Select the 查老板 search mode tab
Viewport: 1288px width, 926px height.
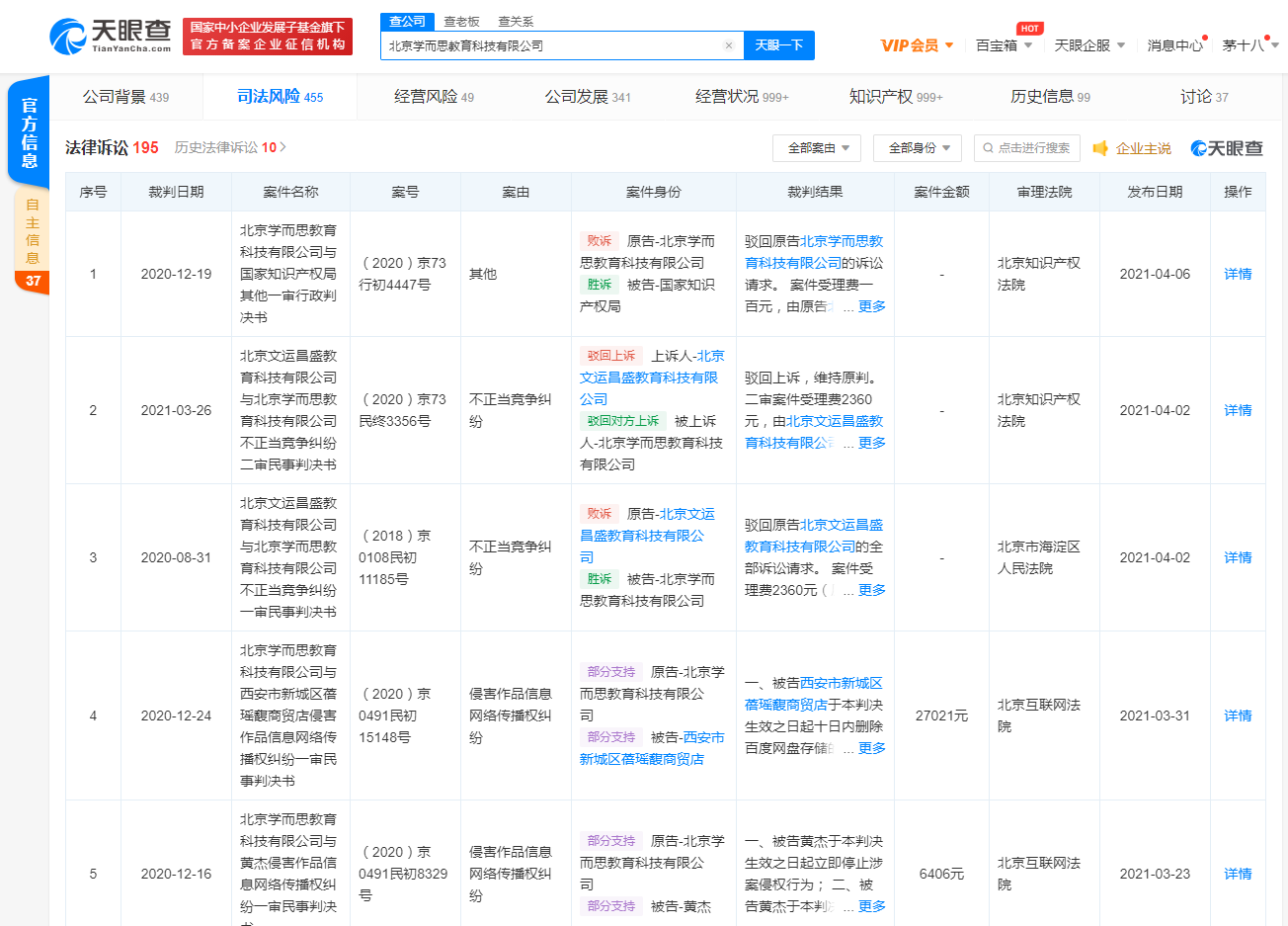[x=461, y=22]
